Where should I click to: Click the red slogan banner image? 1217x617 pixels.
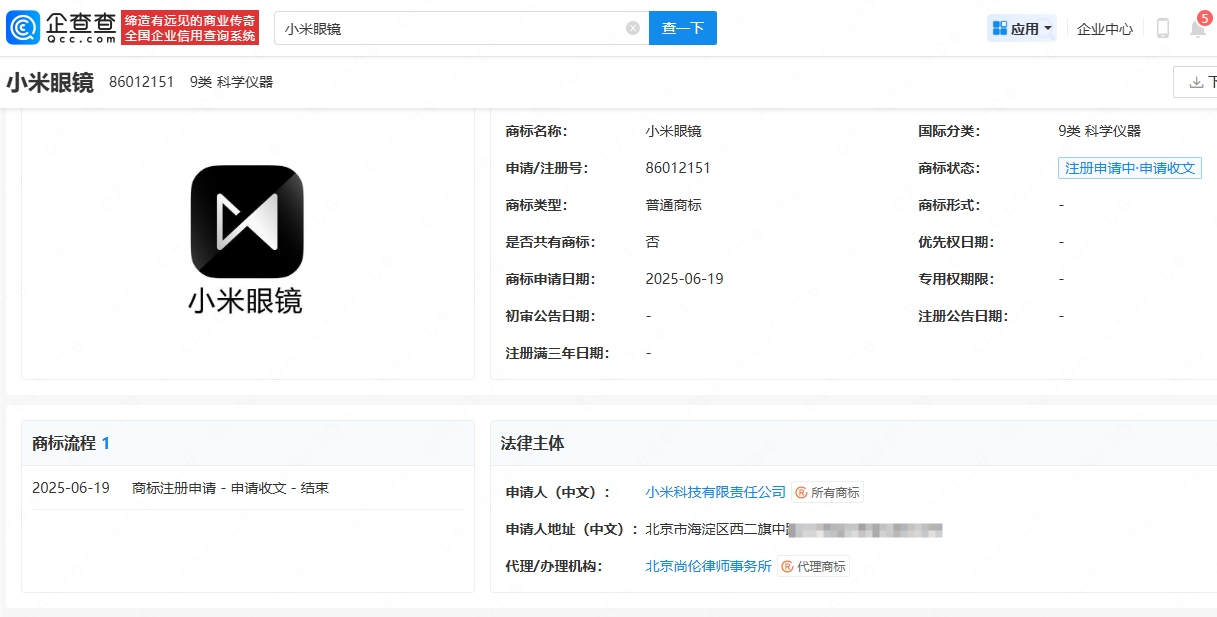pos(190,28)
